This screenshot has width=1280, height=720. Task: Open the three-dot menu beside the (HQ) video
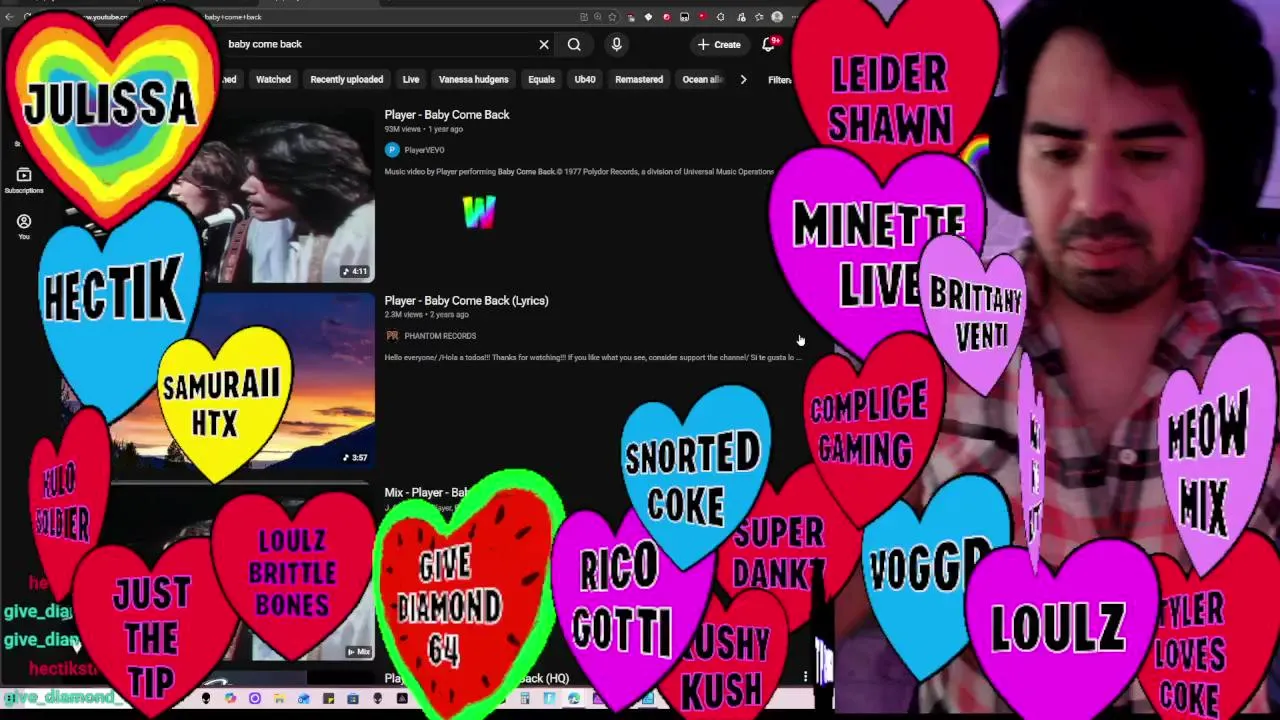[x=805, y=678]
